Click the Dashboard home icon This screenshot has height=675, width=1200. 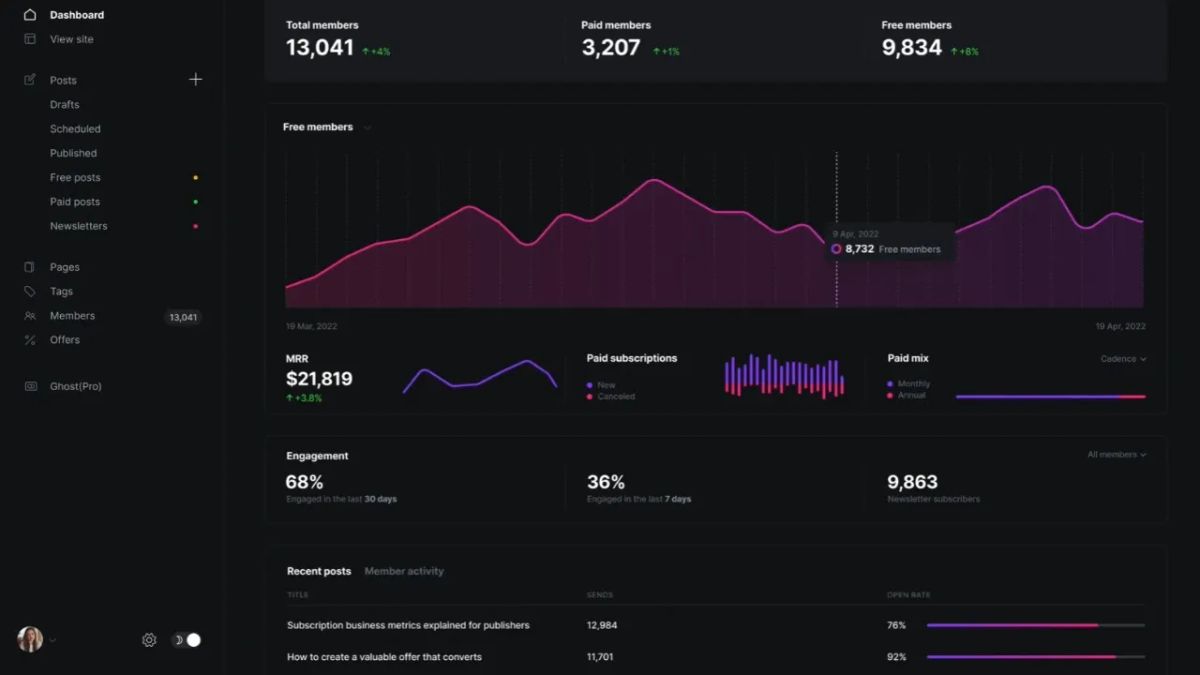click(x=30, y=14)
